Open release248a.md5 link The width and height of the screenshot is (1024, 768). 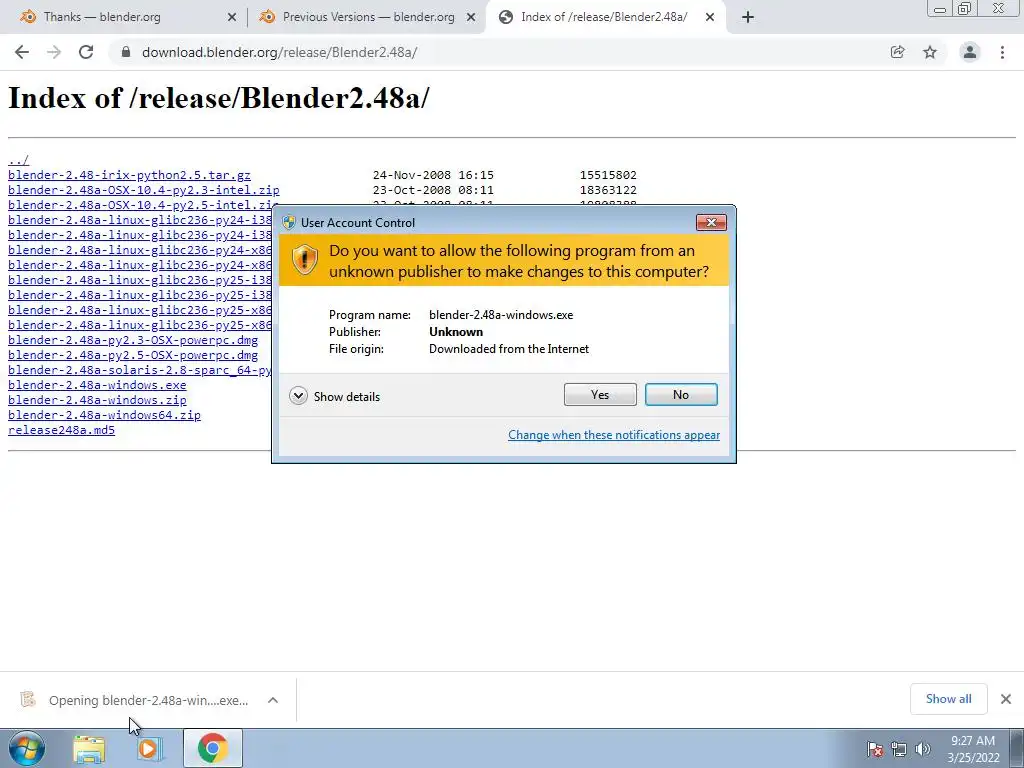tap(61, 430)
